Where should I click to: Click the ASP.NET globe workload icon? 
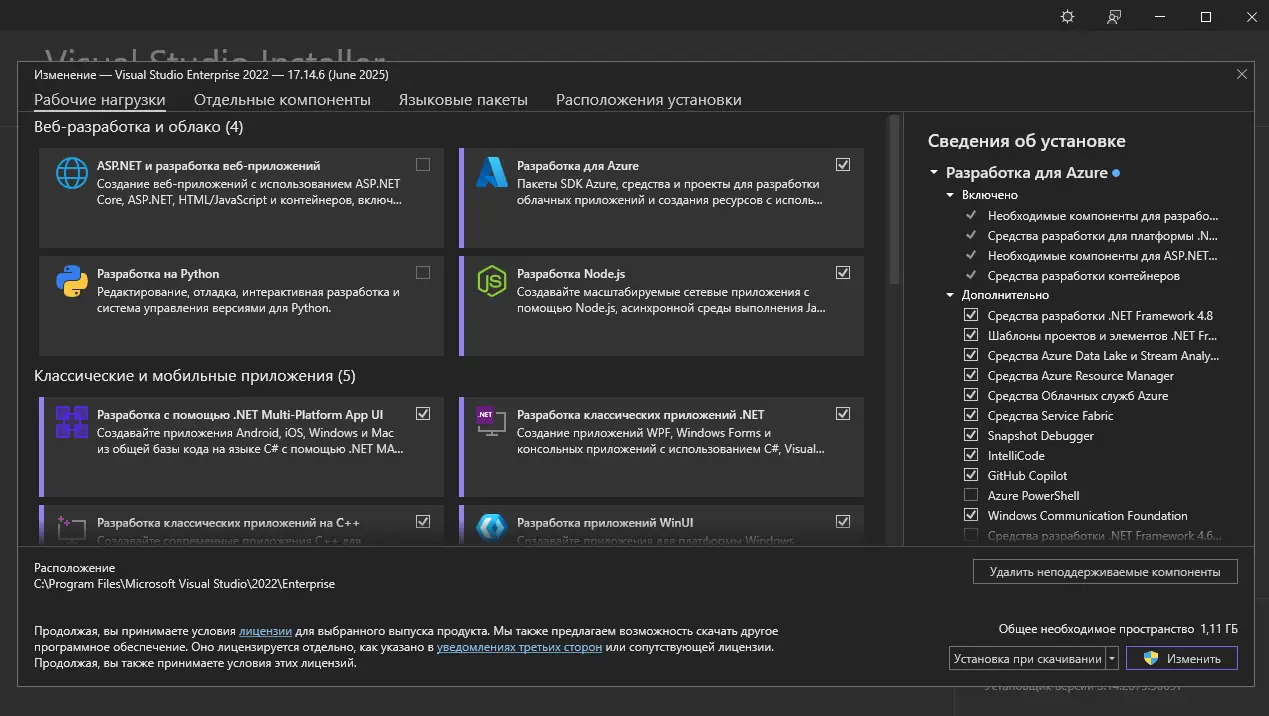pos(72,173)
